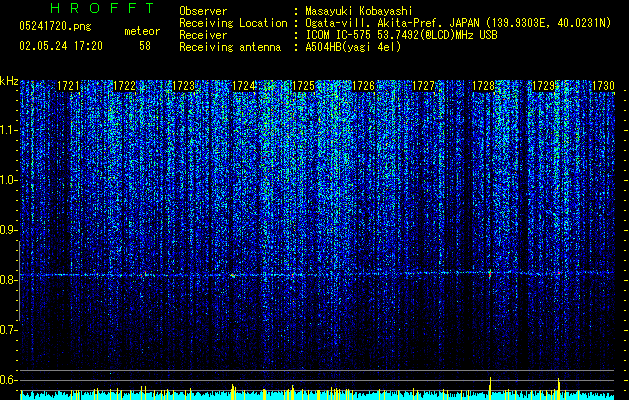
Task: Click the observer name Masayuki Kobayashi
Action: 359,11
